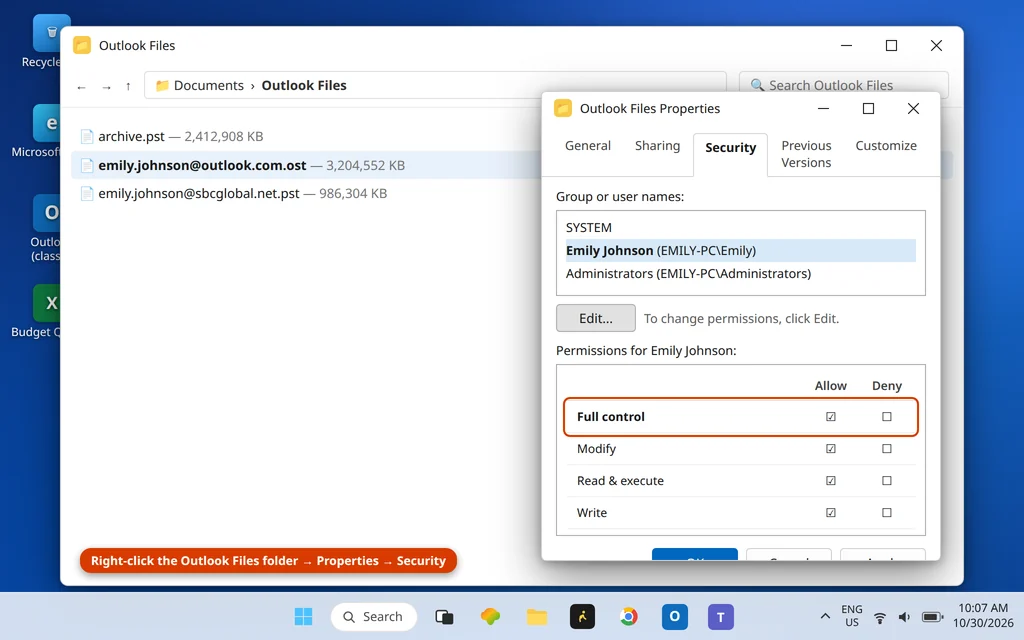Toggle the Deny checkbox for Full control

click(887, 417)
